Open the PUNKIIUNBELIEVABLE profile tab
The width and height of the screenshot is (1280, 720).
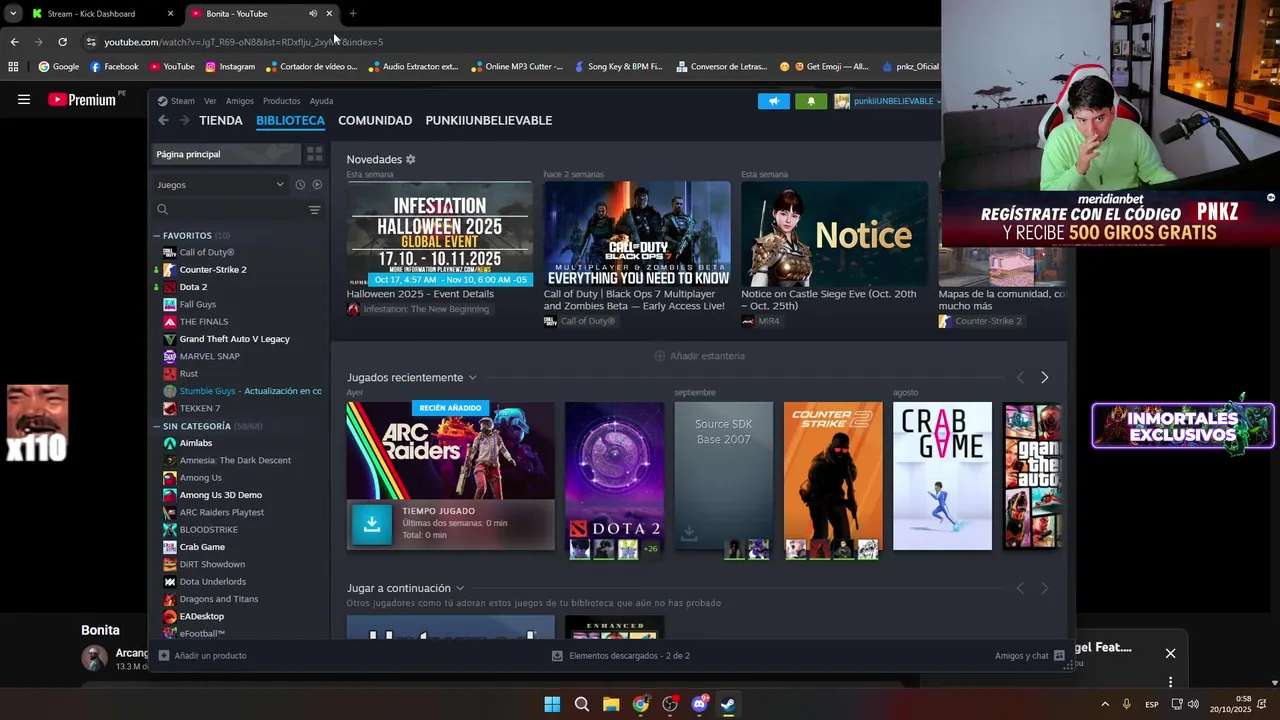(489, 120)
